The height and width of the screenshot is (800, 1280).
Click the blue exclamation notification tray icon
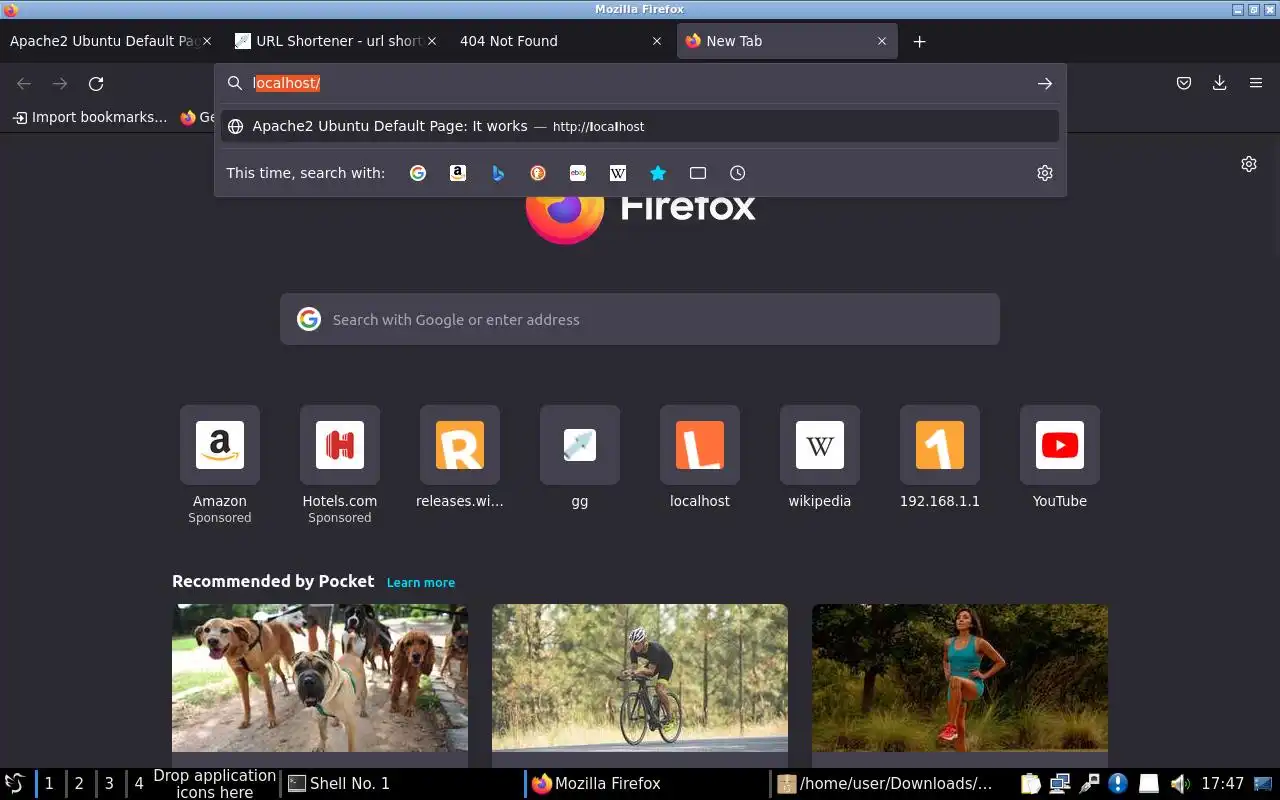[x=1119, y=784]
